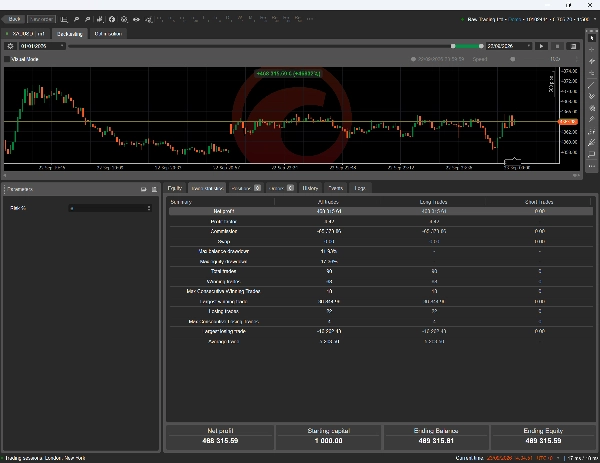
Task: Open the current time dropdown in status bar
Action: click(558, 458)
